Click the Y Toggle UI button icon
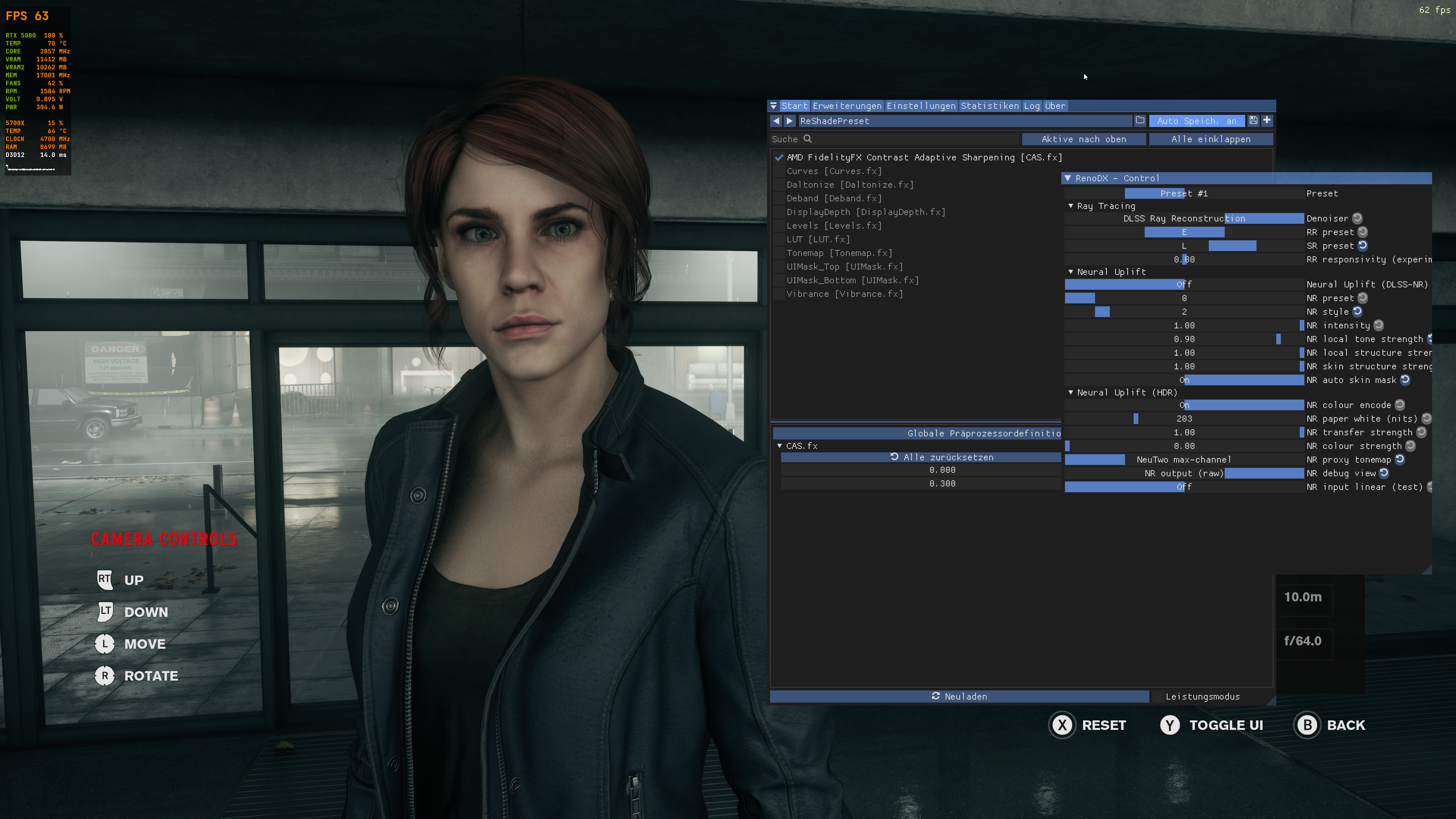Image resolution: width=1456 pixels, height=819 pixels. [1169, 725]
